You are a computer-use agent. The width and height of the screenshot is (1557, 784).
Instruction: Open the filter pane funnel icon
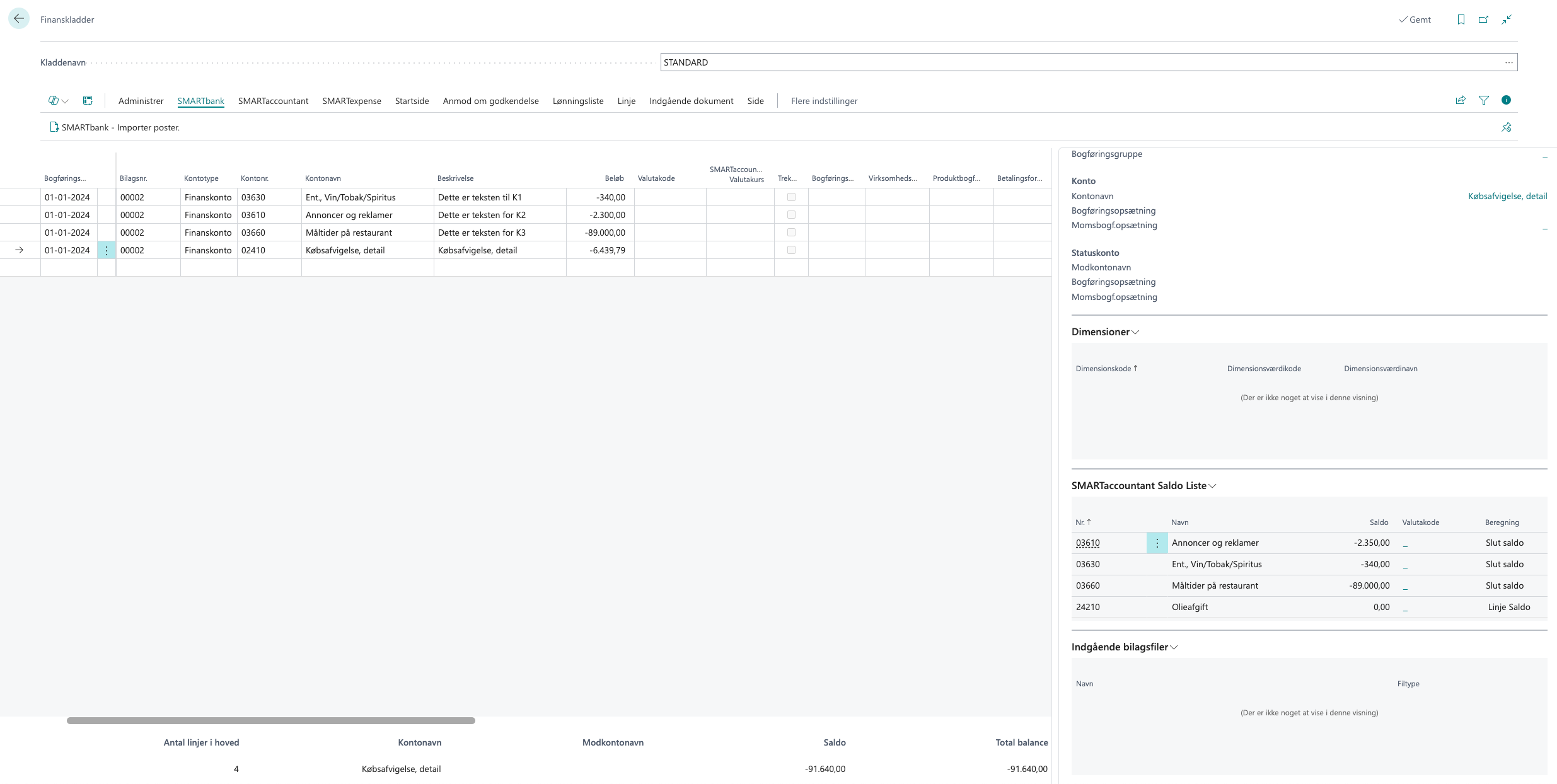point(1484,100)
